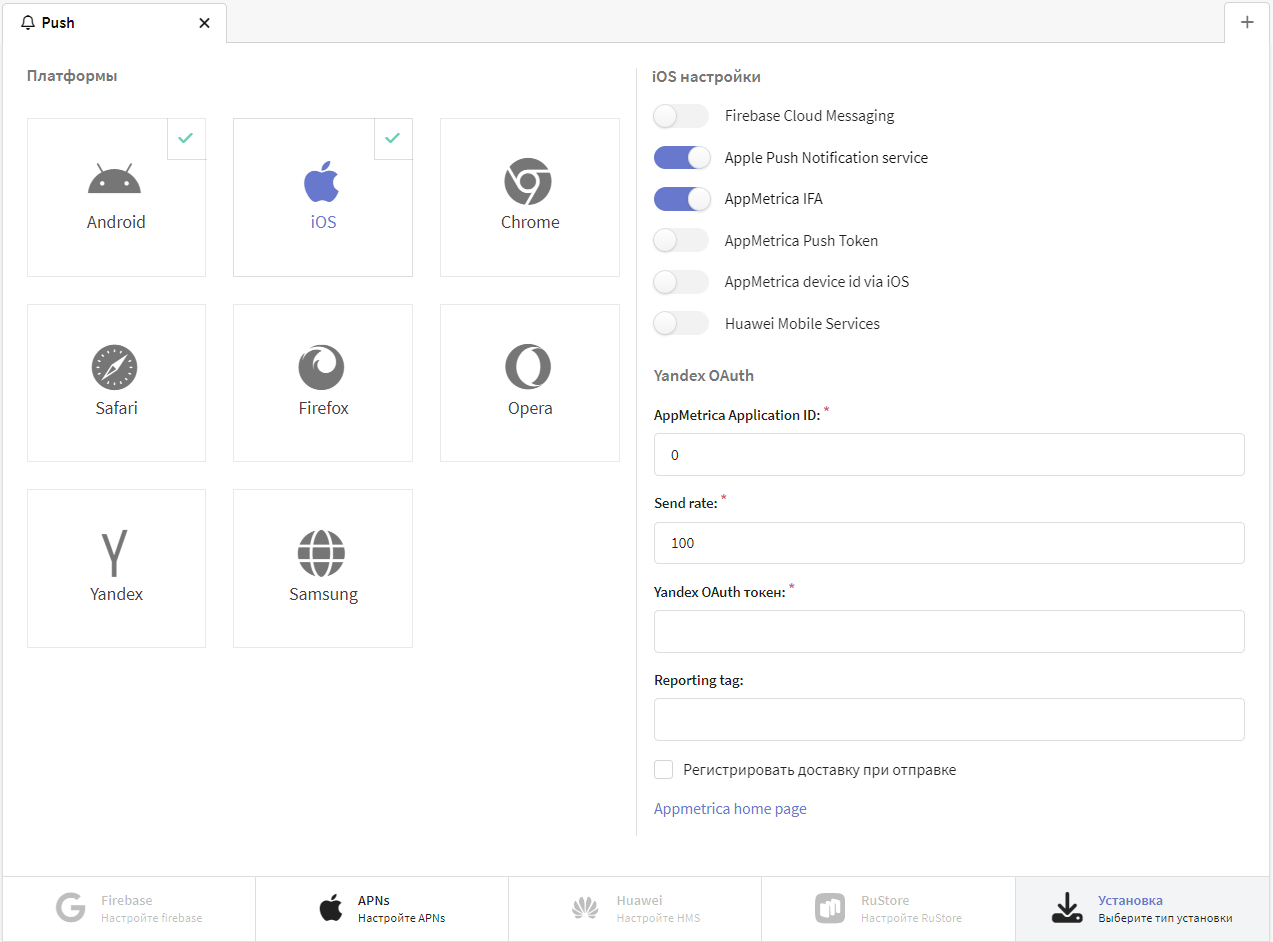Select the Opera platform icon
This screenshot has height=942, width=1273.
[528, 367]
